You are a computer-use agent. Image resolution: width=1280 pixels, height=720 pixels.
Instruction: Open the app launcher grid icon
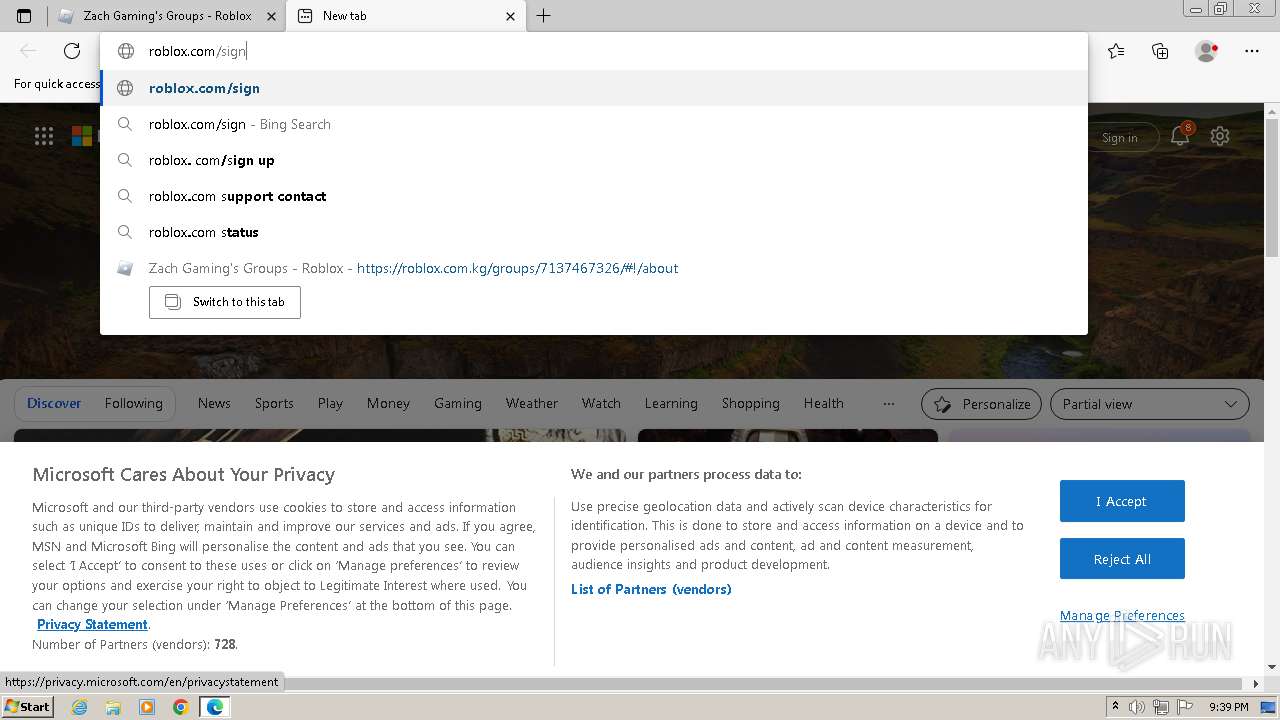click(44, 137)
